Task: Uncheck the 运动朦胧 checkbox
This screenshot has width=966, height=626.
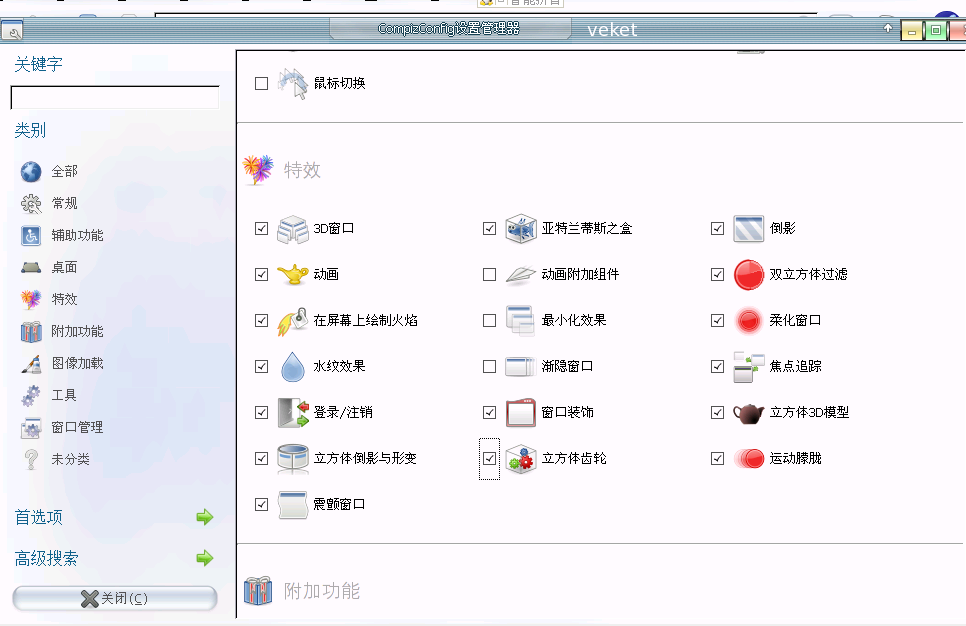Action: click(717, 459)
